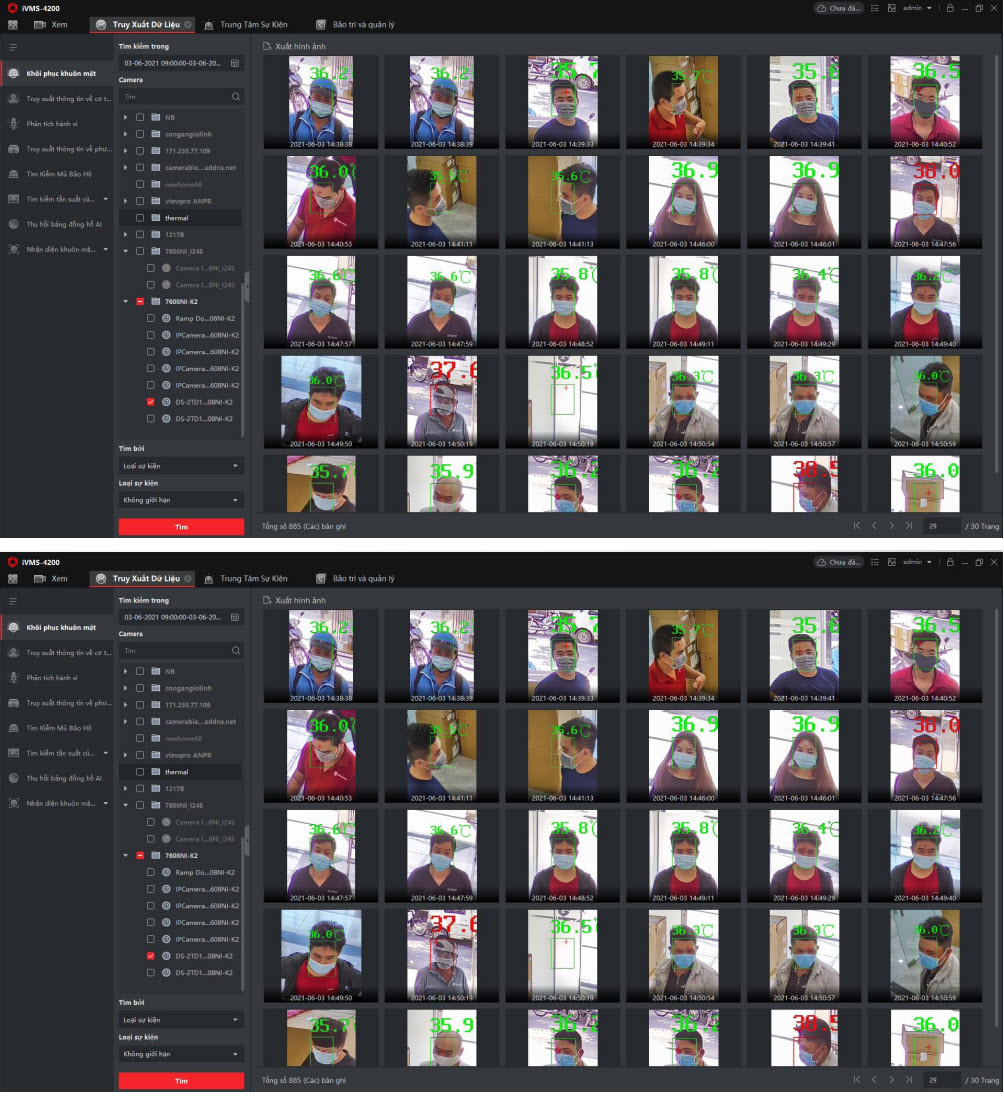Uncheck the DS-2TD1 camera checkbox in the top window
Viewport: 1004px width, 1097px height.
[151, 402]
